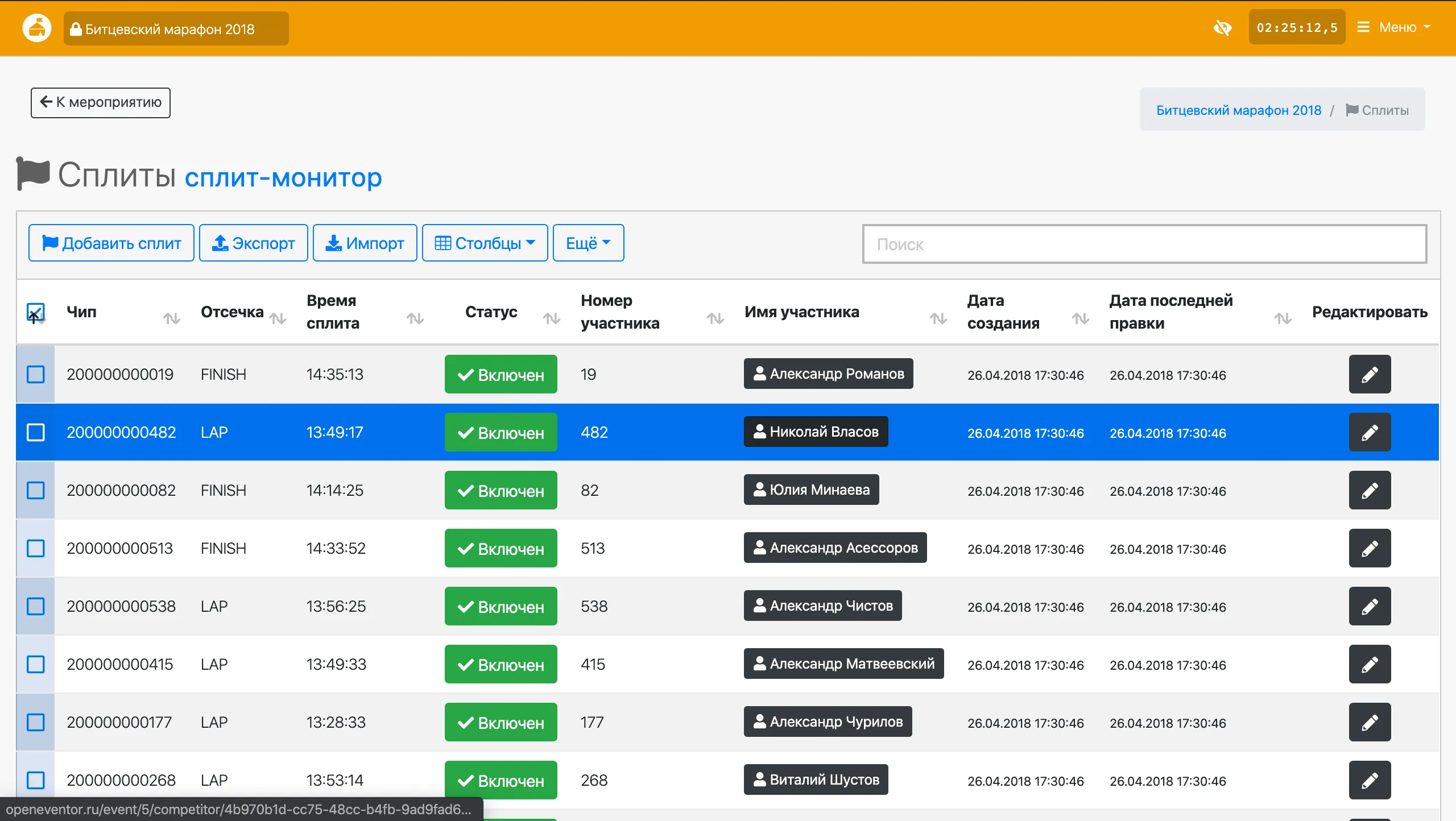Open Битцевский марафон 2018 breadcrumb link

click(1238, 110)
